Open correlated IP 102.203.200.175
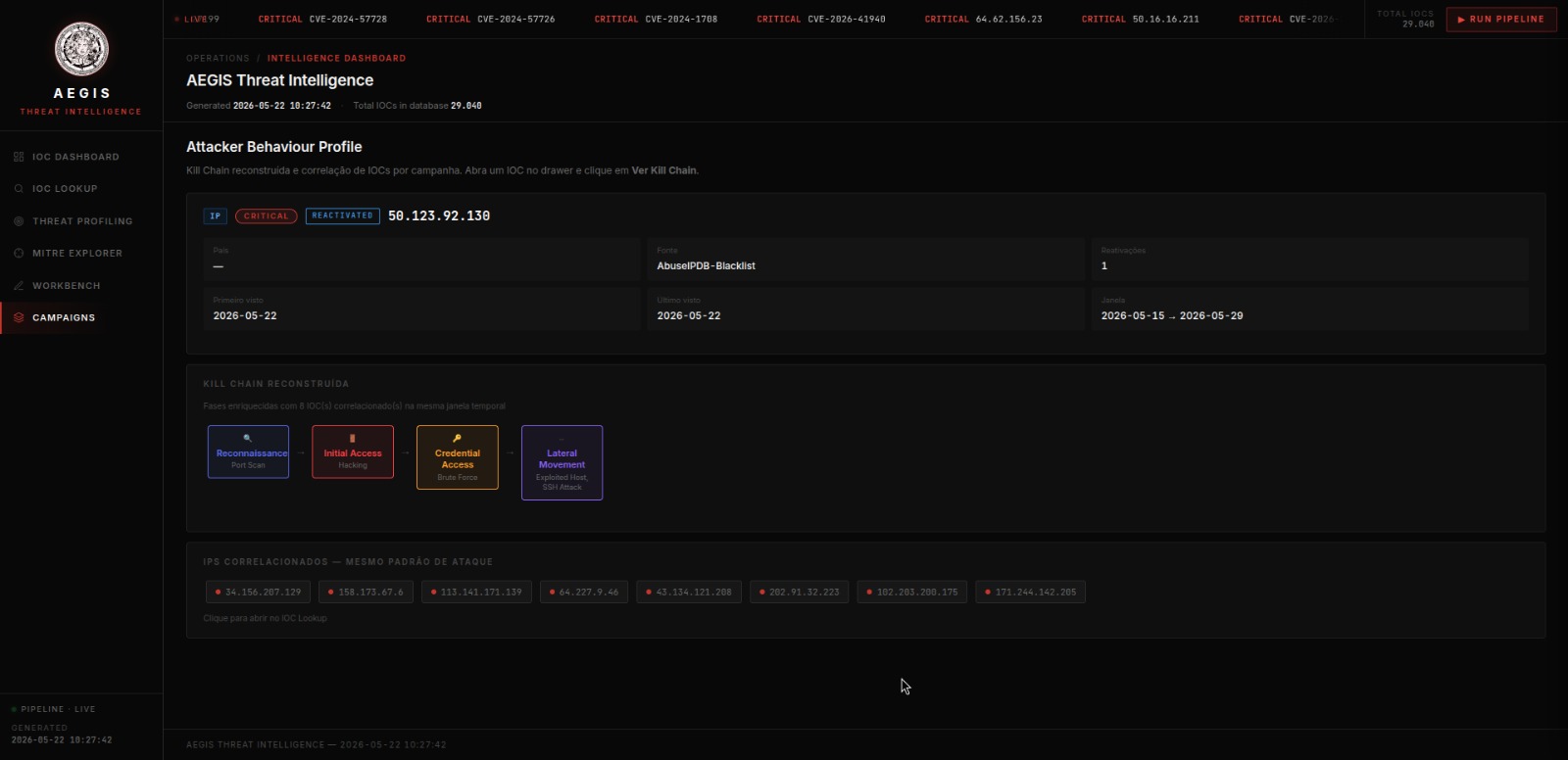This screenshot has height=760, width=1568. (912, 592)
